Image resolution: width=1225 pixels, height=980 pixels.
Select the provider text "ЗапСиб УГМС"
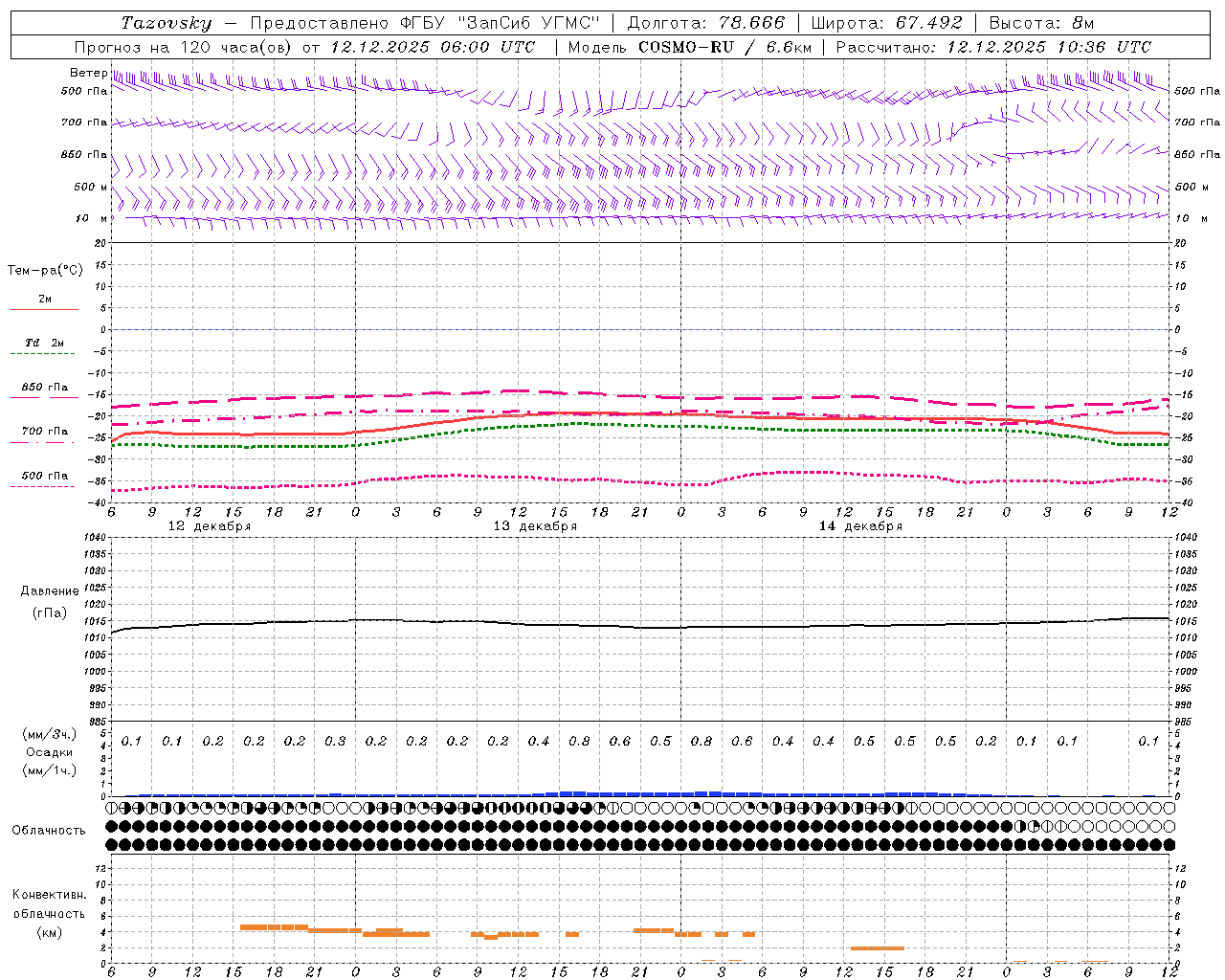(528, 23)
